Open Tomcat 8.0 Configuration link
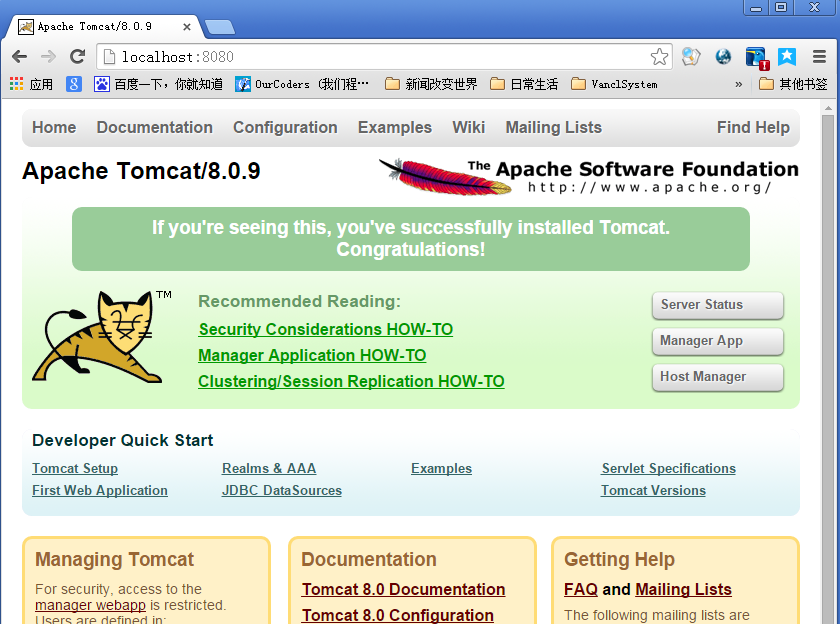Screen dimensions: 840x624 pyautogui.click(x=398, y=615)
